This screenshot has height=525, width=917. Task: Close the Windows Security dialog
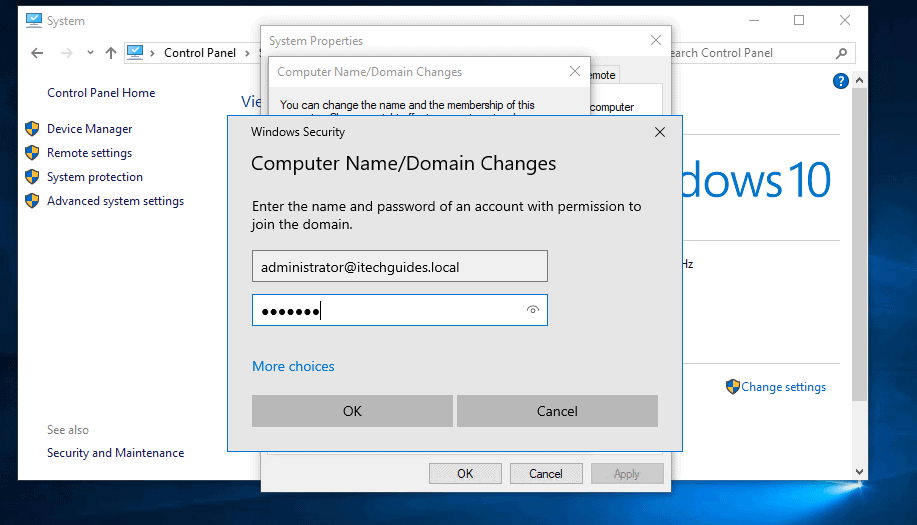click(660, 132)
